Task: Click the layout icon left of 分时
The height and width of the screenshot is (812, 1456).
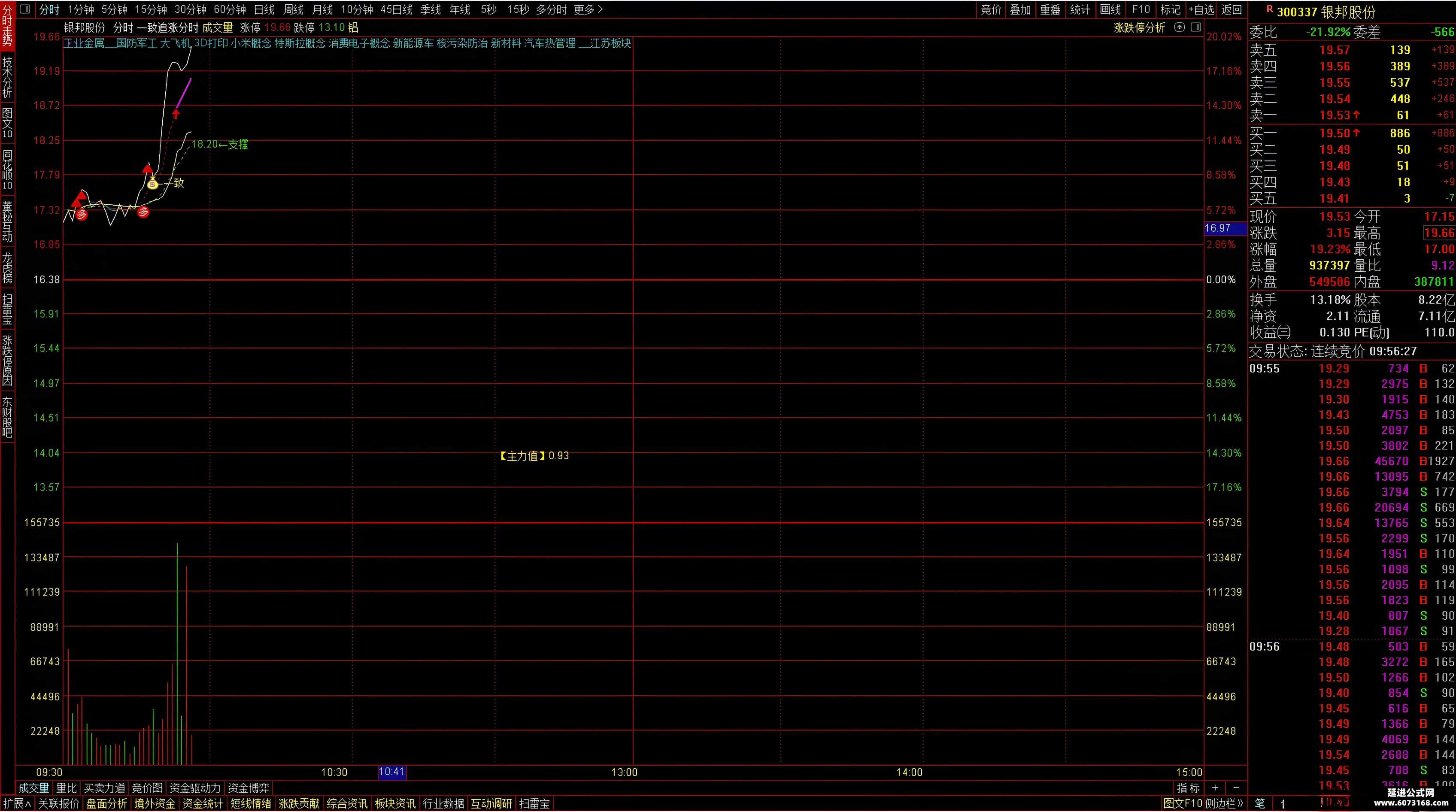Action: (25, 9)
